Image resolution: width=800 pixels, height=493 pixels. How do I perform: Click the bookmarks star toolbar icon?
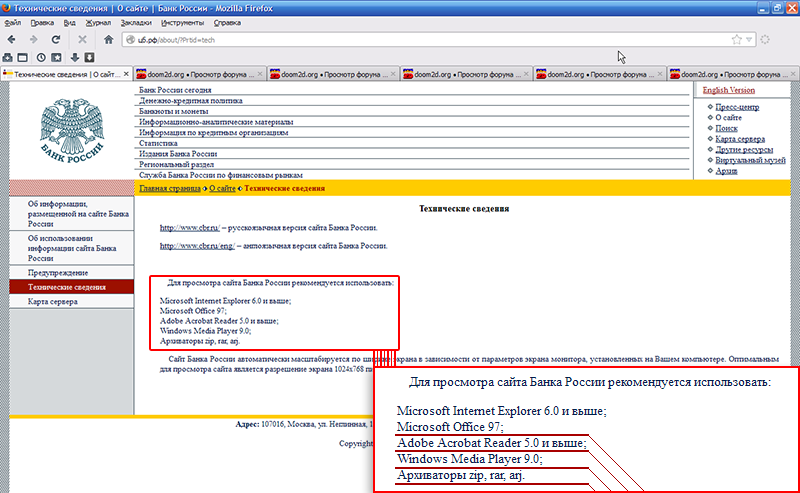pos(56,57)
